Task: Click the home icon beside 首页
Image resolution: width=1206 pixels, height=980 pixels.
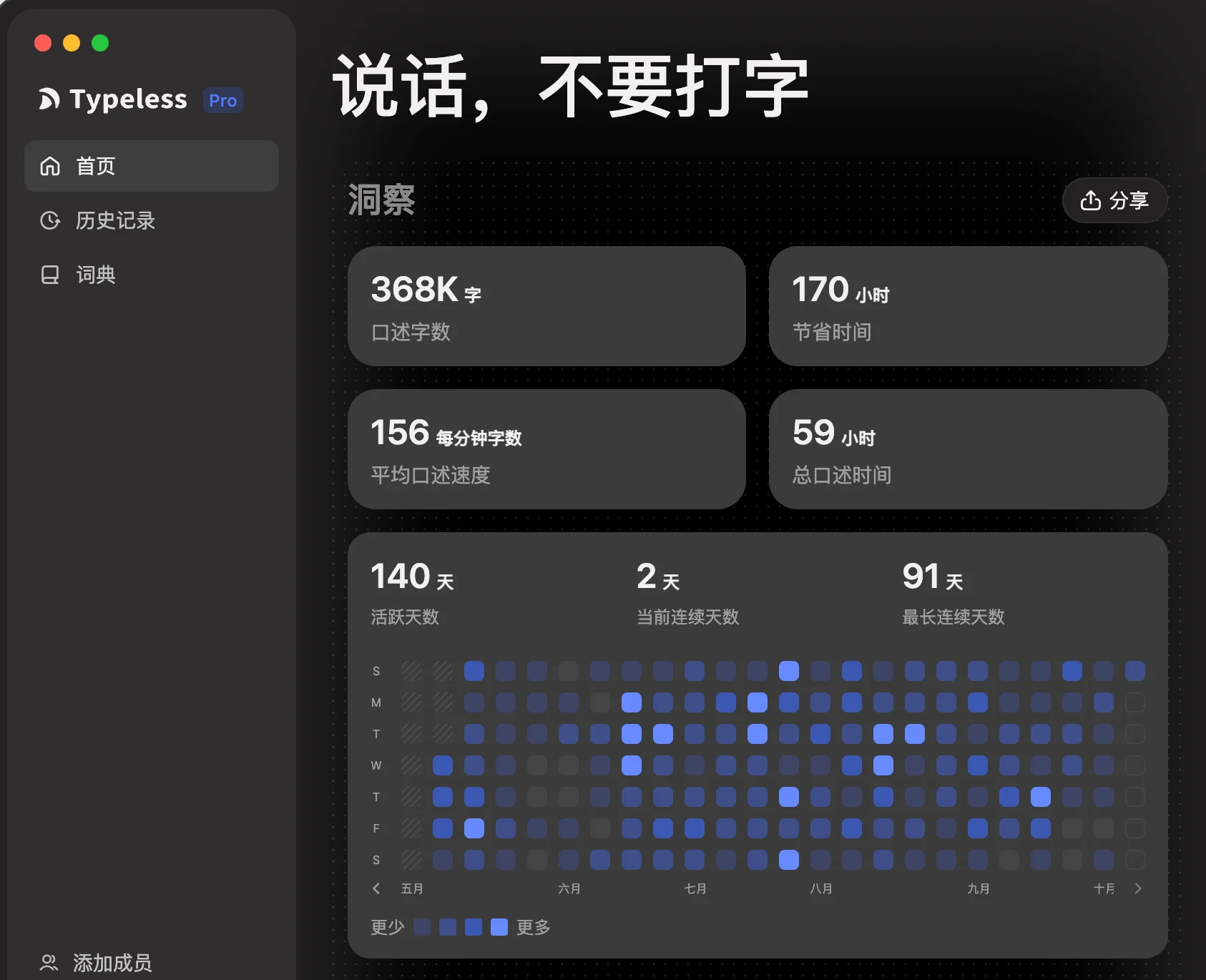Action: (x=50, y=166)
